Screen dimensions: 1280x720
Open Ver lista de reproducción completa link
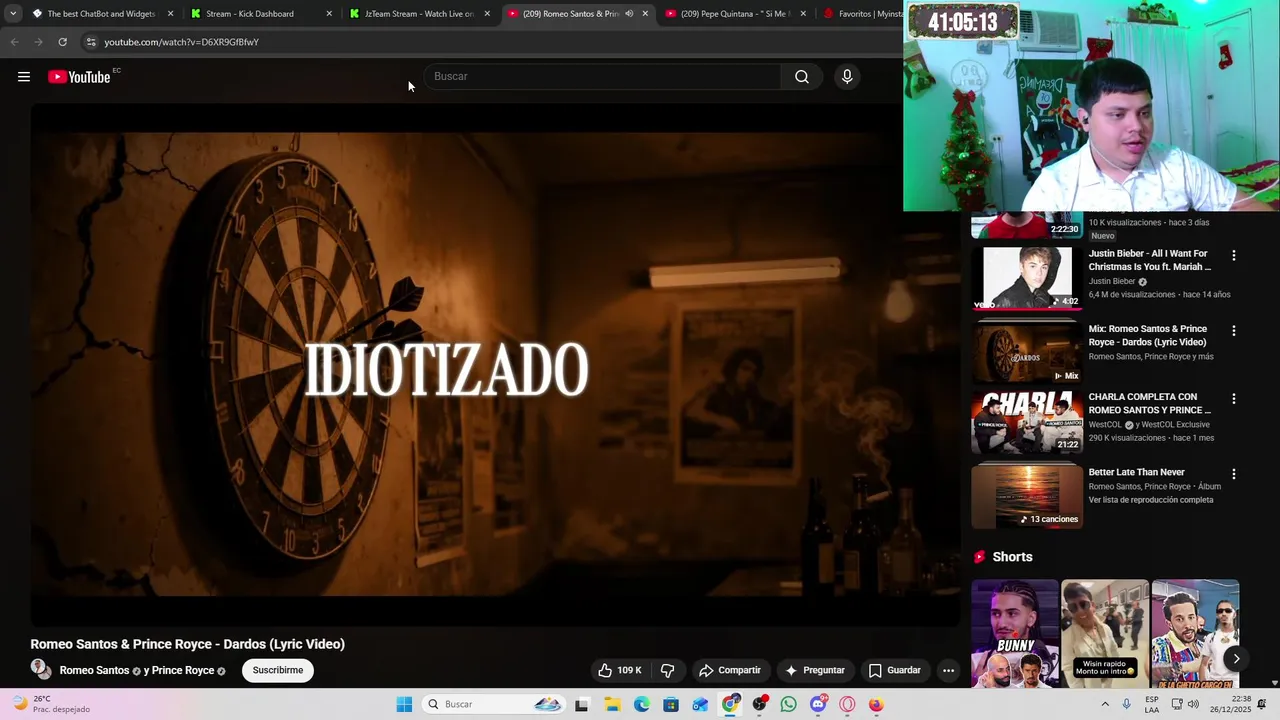[x=1151, y=500]
